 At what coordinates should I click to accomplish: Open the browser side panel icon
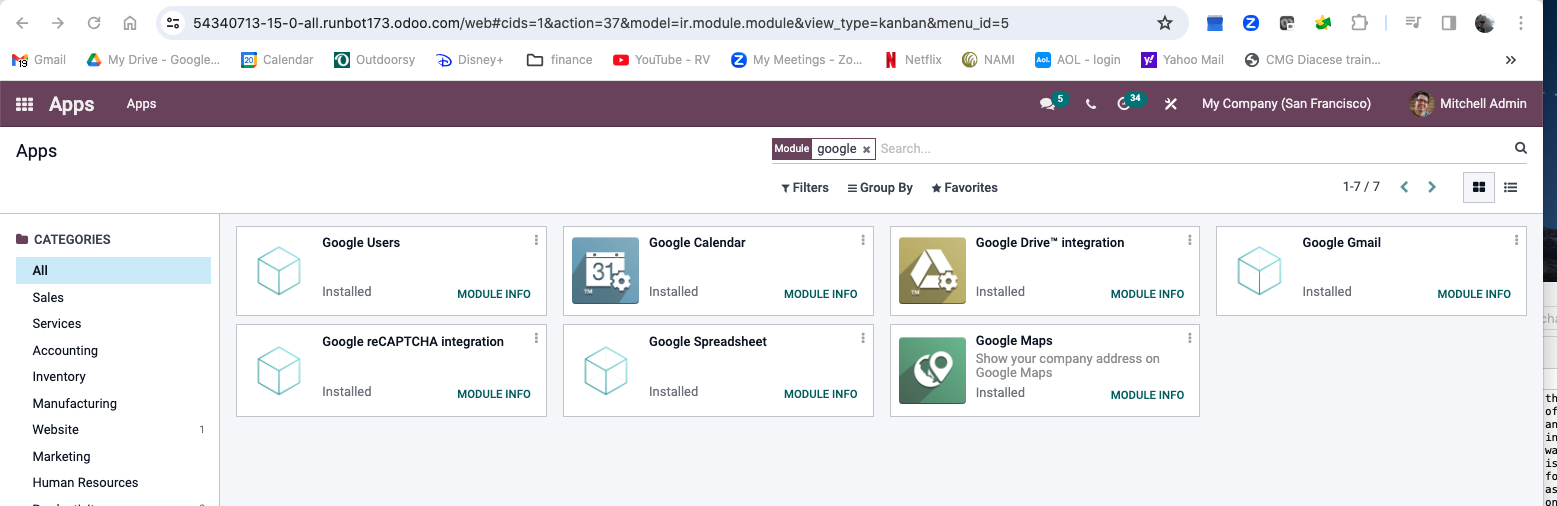(x=1448, y=23)
